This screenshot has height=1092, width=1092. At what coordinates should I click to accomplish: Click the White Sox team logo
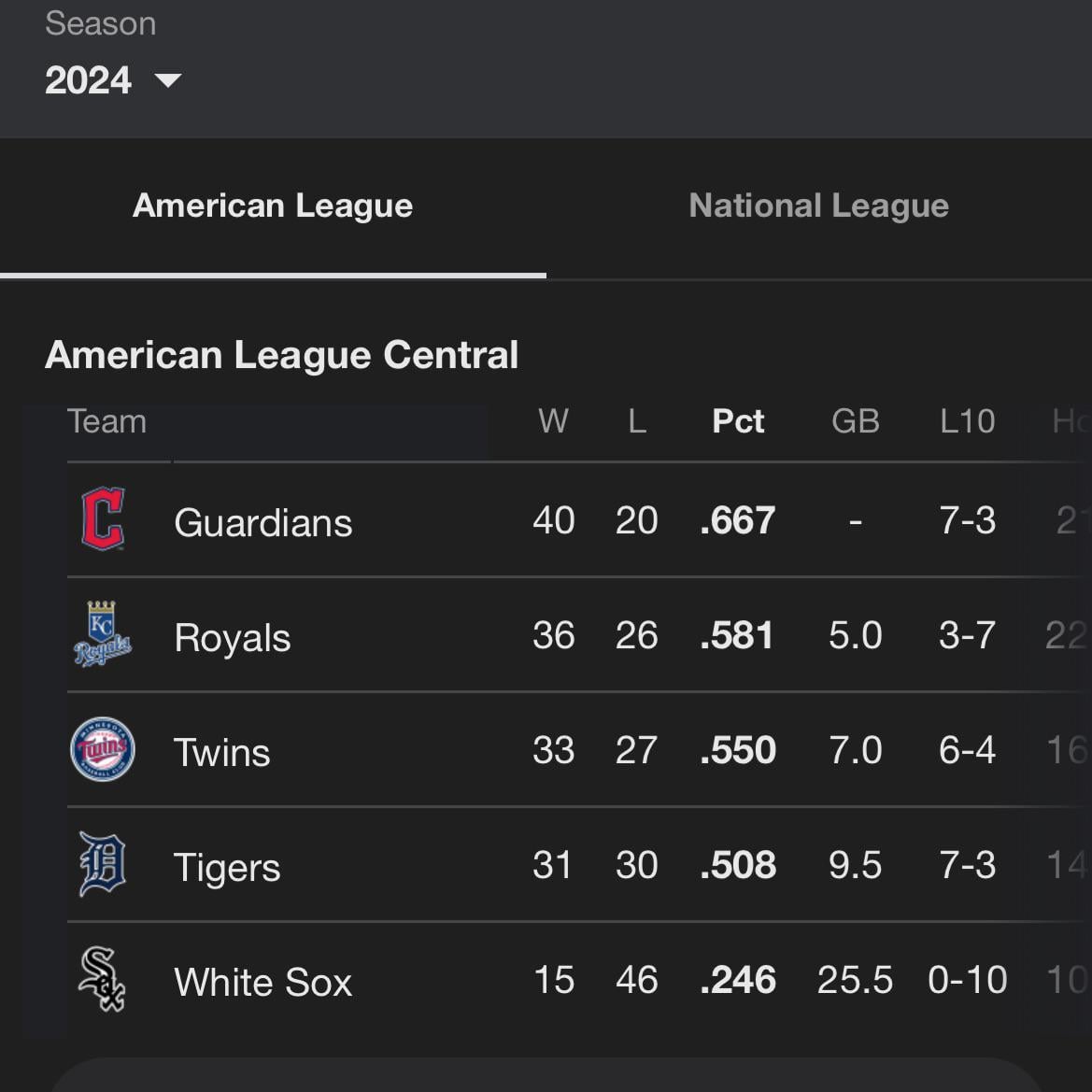[x=103, y=978]
